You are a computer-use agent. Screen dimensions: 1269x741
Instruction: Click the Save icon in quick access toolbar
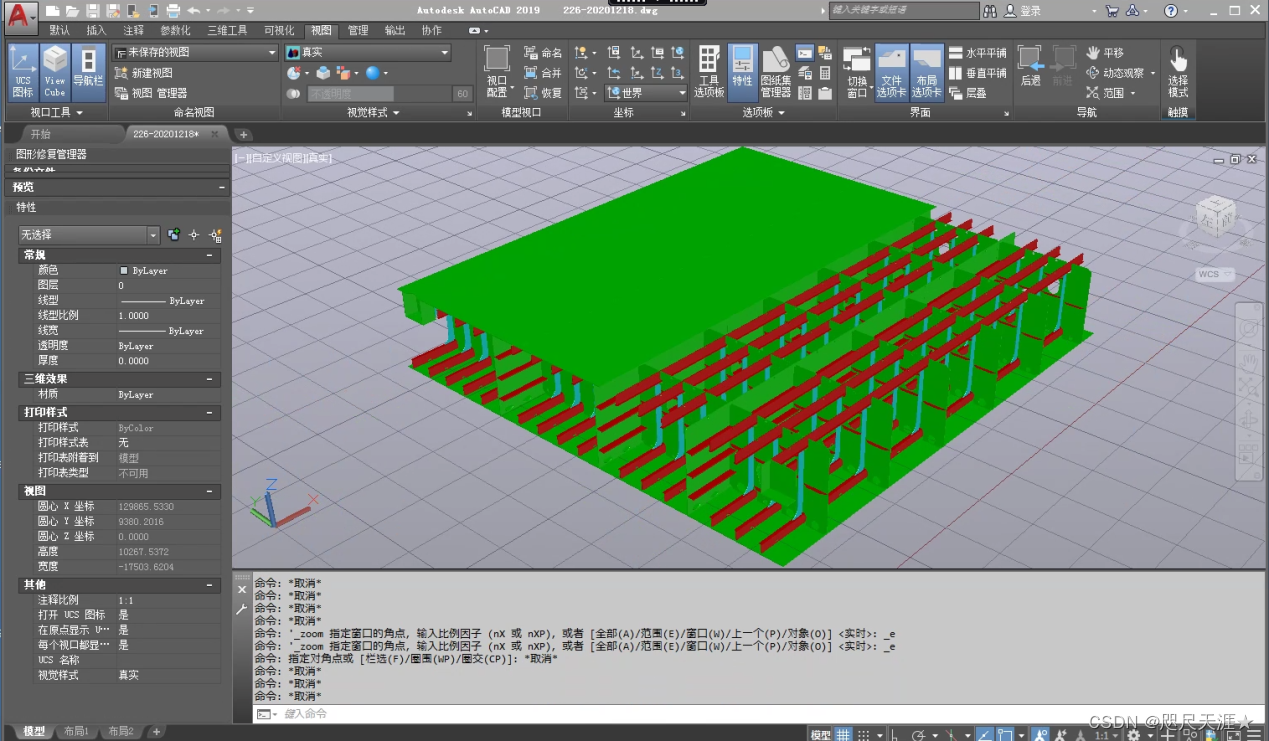[x=92, y=10]
